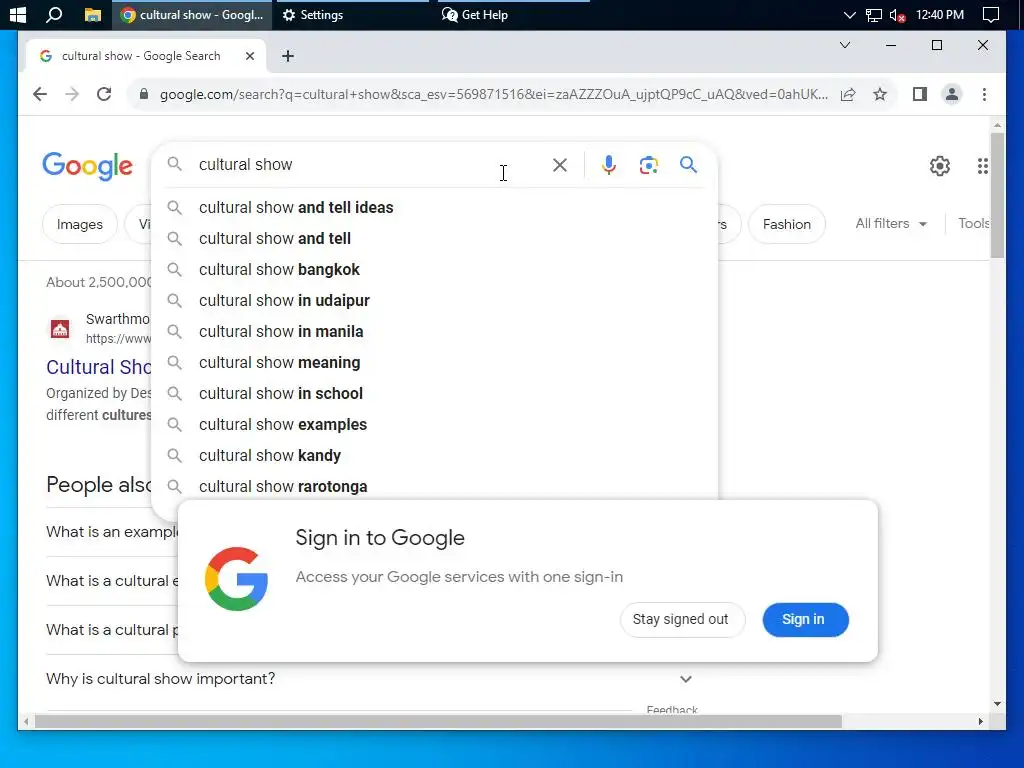Share this page icon

848,94
